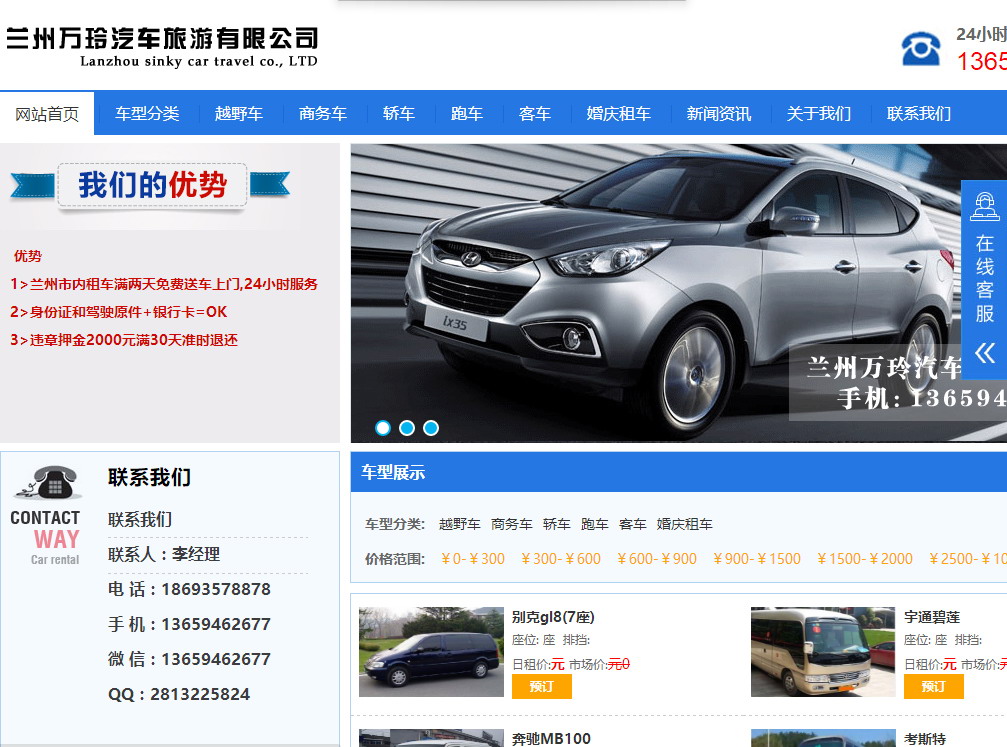
Task: Filter by 跑车 in 车型分类 row
Action: [x=595, y=524]
